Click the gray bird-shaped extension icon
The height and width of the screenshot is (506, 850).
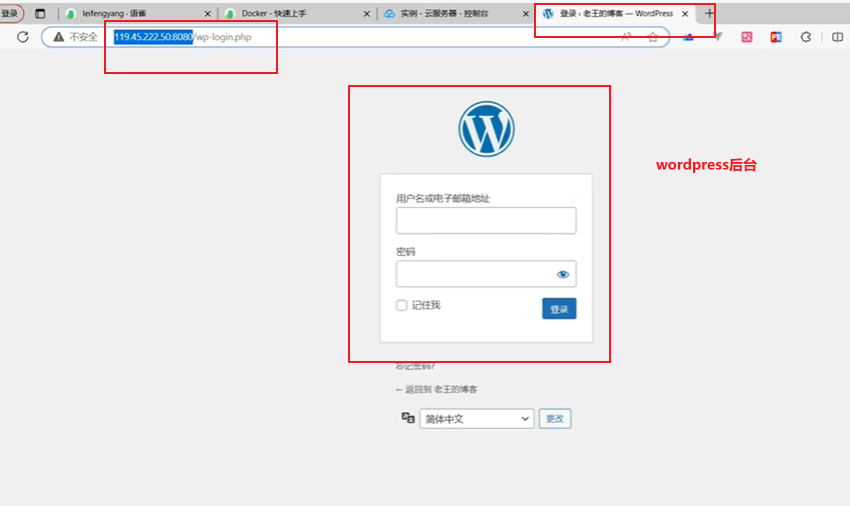(718, 37)
